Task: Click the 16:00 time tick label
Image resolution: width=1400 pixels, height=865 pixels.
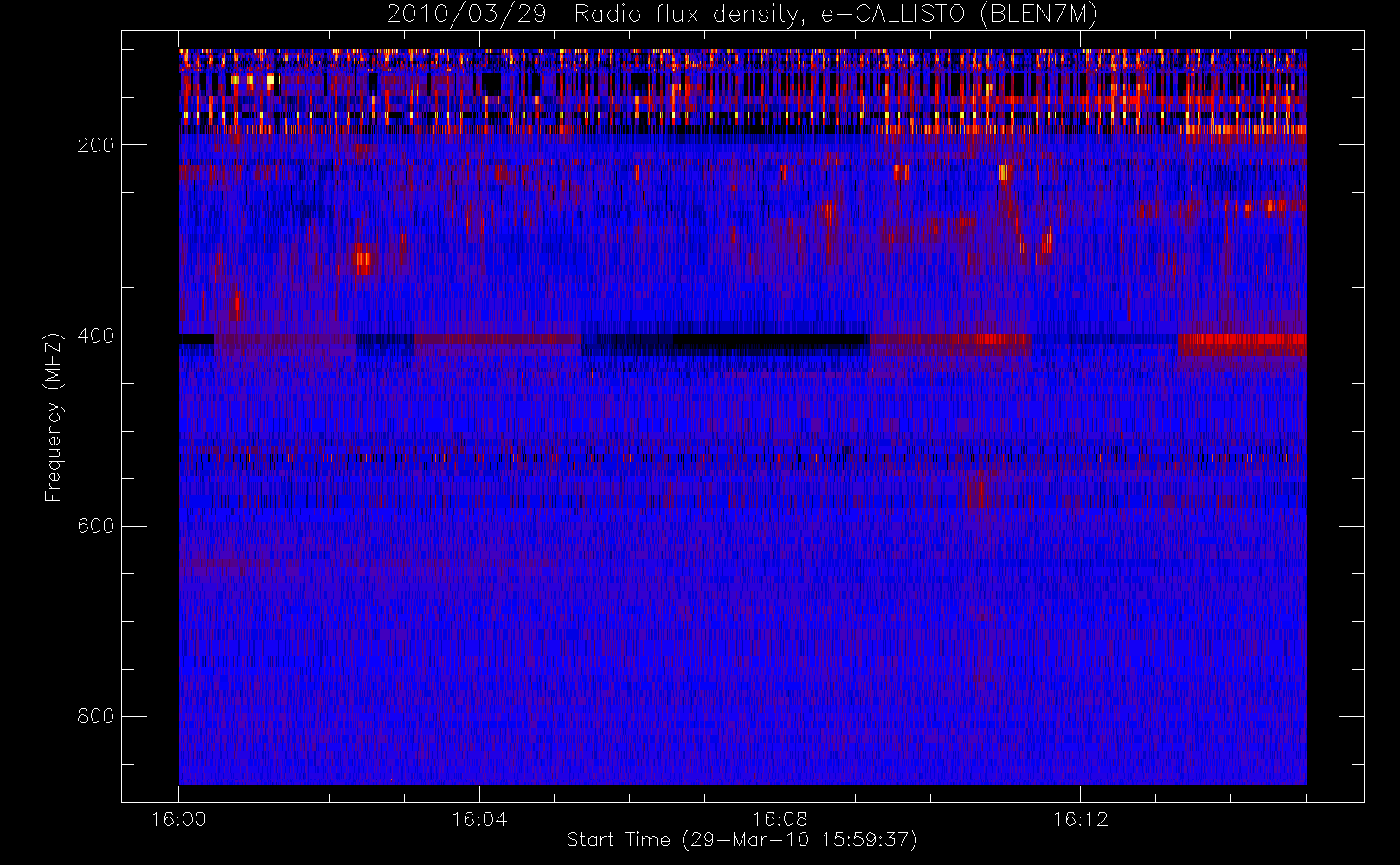Action: point(179,819)
